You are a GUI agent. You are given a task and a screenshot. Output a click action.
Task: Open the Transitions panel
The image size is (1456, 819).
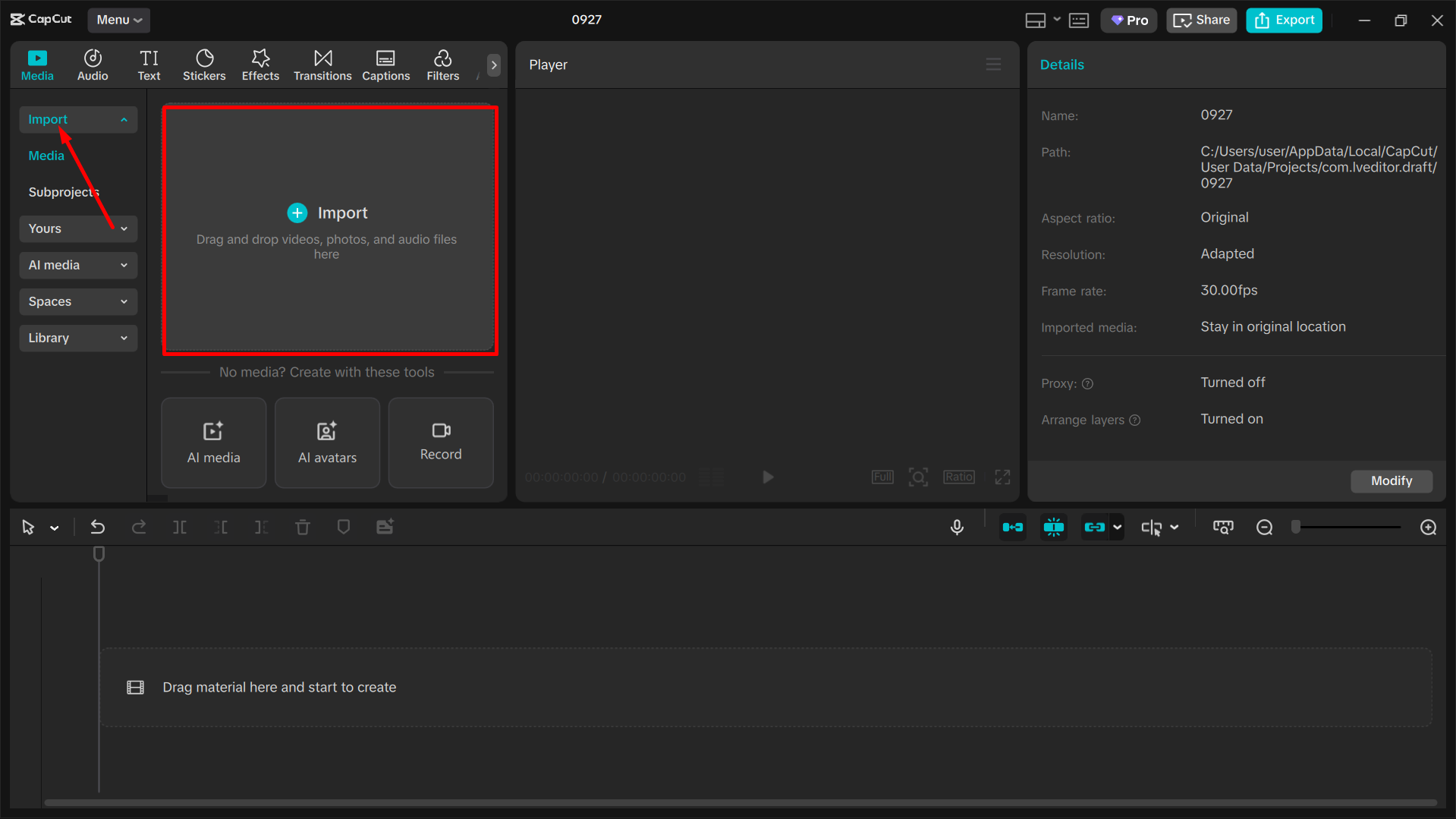(322, 65)
